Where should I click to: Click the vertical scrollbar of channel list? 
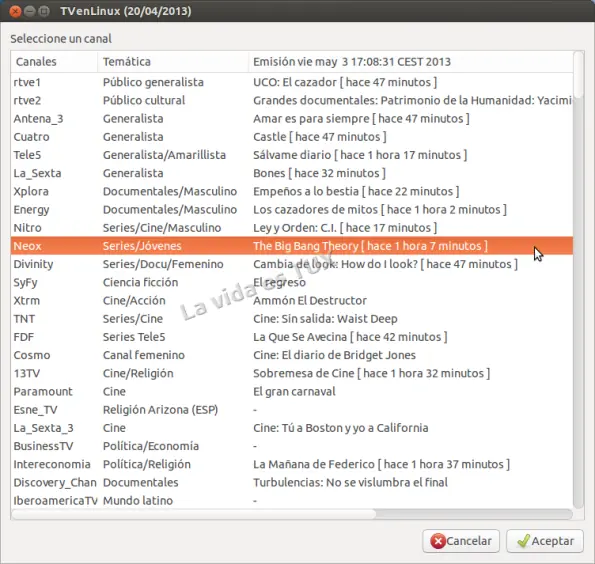(578, 279)
